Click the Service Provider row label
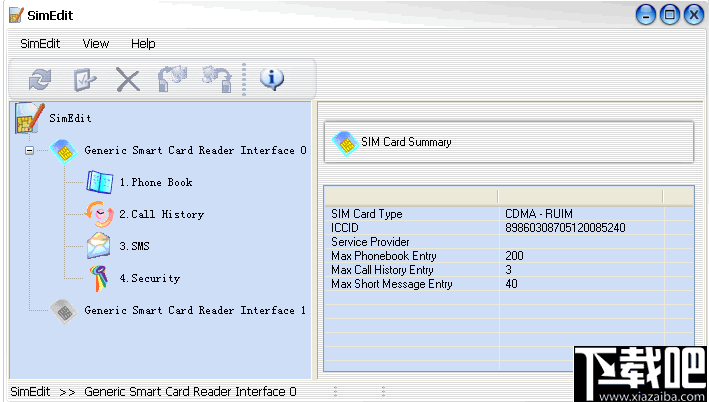 coord(370,241)
